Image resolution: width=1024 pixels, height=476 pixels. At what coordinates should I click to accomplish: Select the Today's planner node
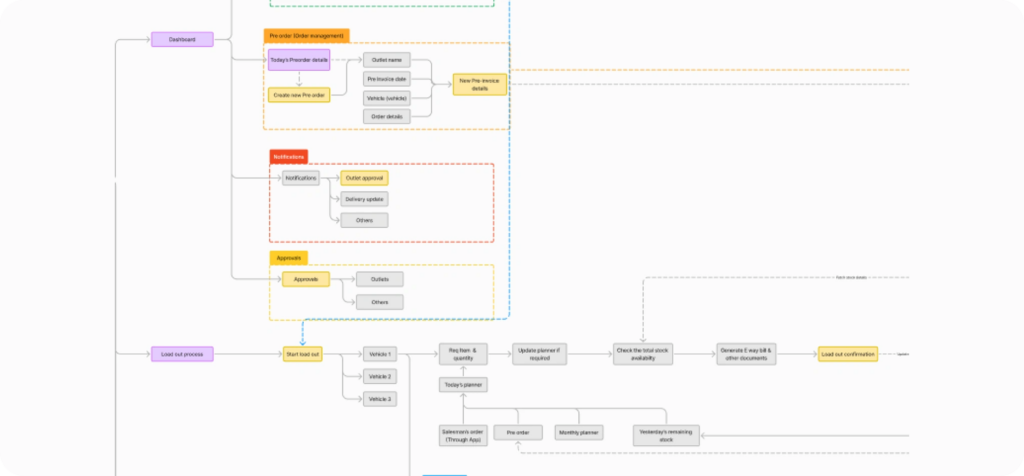point(463,385)
